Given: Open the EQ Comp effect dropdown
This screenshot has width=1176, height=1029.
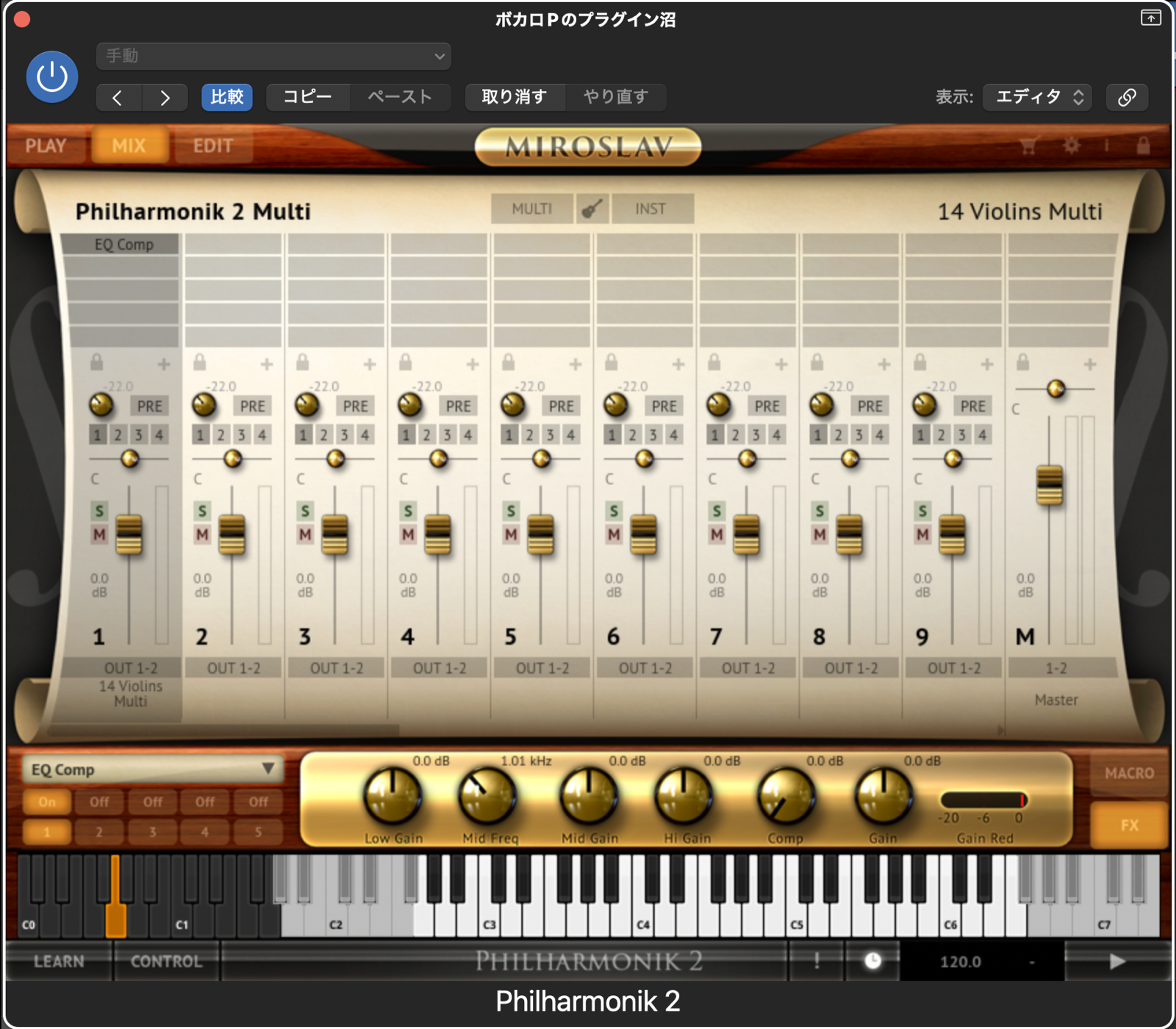Looking at the screenshot, I should pos(152,770).
